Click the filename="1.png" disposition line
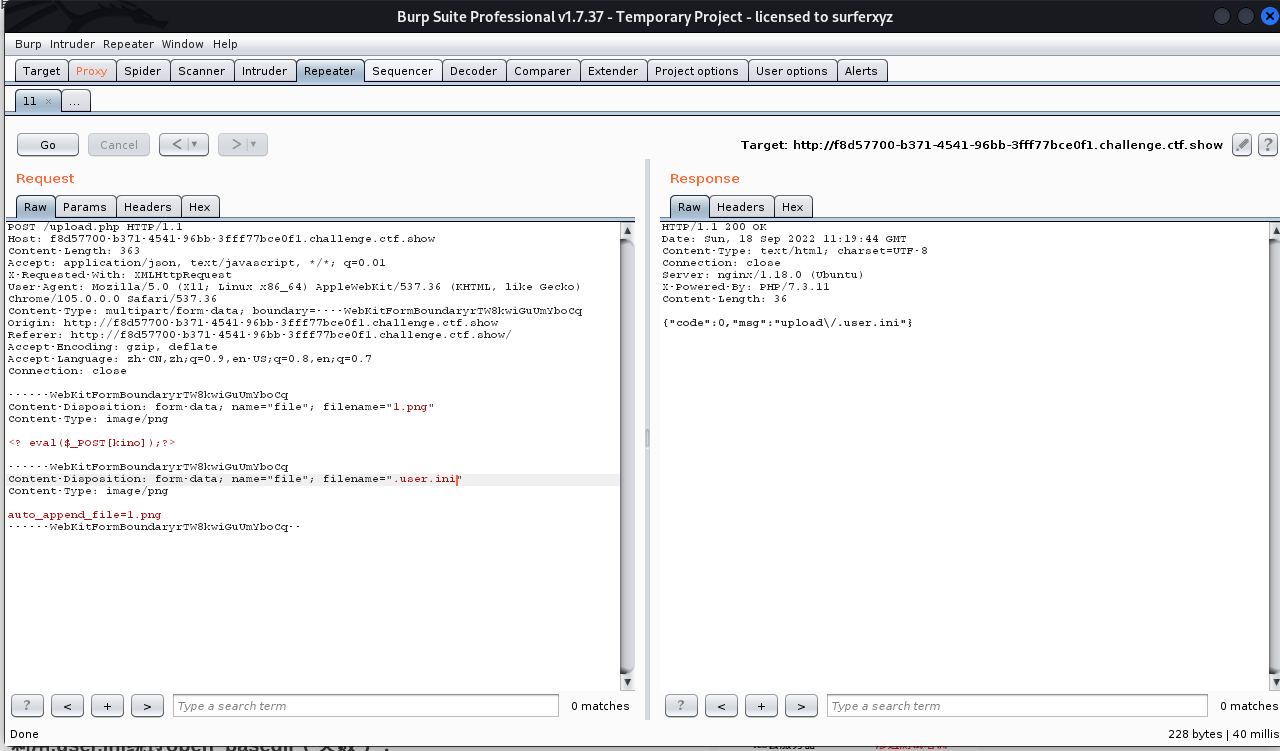1280x751 pixels. pos(221,407)
